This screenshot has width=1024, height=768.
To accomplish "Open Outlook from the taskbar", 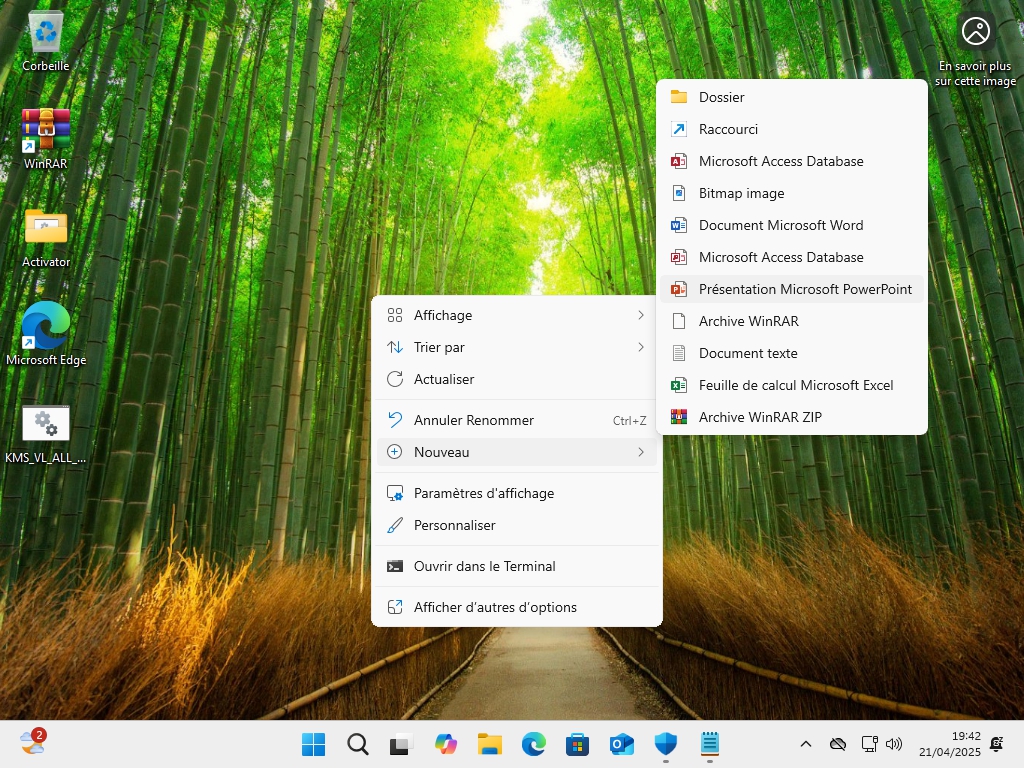I will (621, 744).
